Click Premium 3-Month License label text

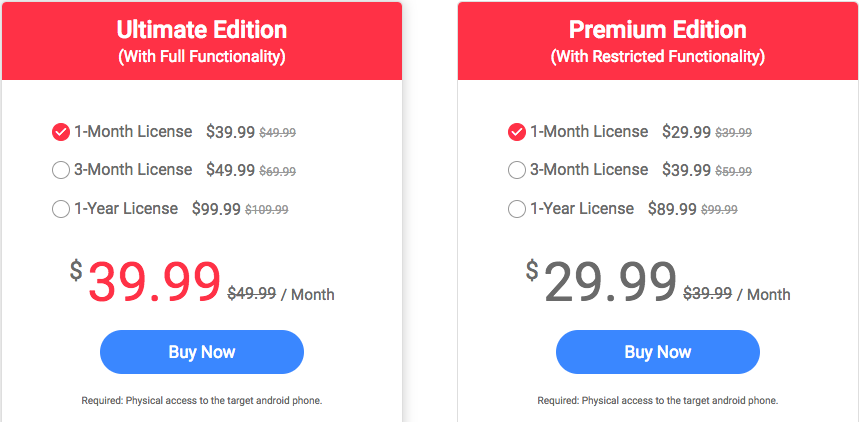pyautogui.click(x=589, y=170)
